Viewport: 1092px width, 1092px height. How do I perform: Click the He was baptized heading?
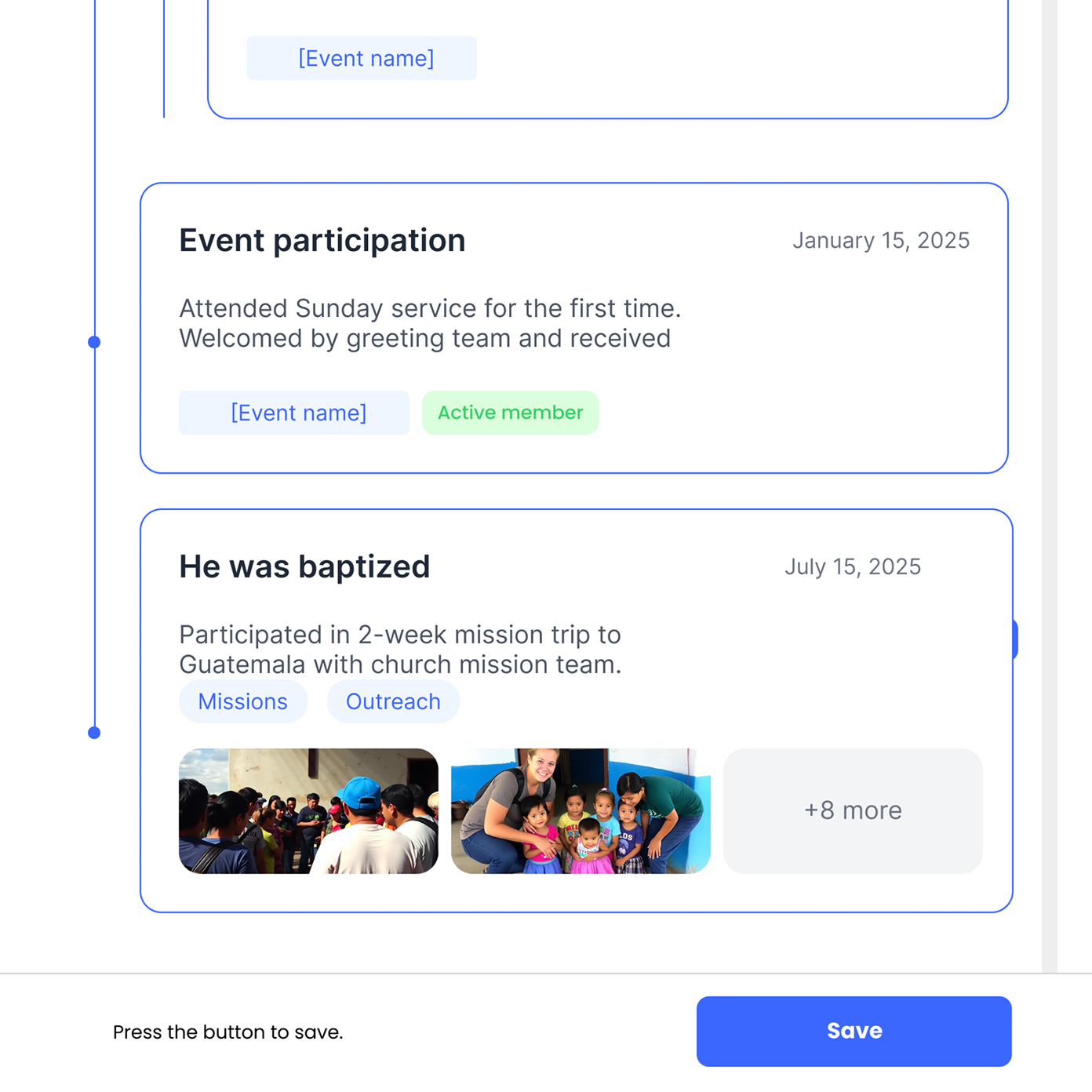304,566
